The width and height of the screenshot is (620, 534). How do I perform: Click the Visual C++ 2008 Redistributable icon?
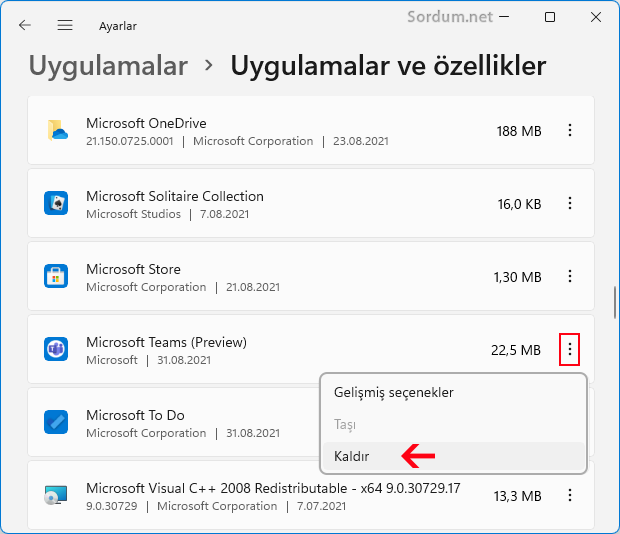(56, 495)
